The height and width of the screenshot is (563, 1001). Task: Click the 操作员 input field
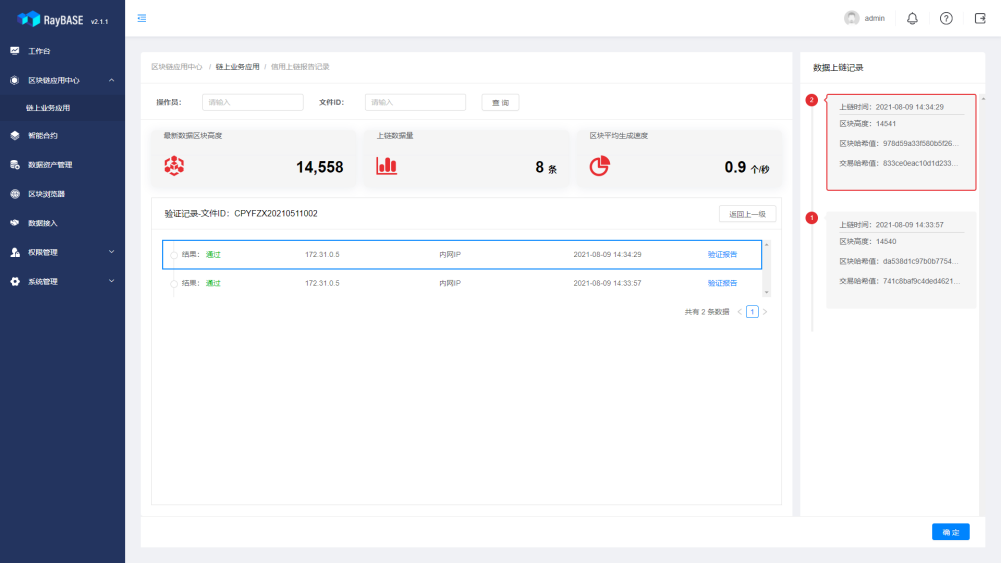click(252, 102)
